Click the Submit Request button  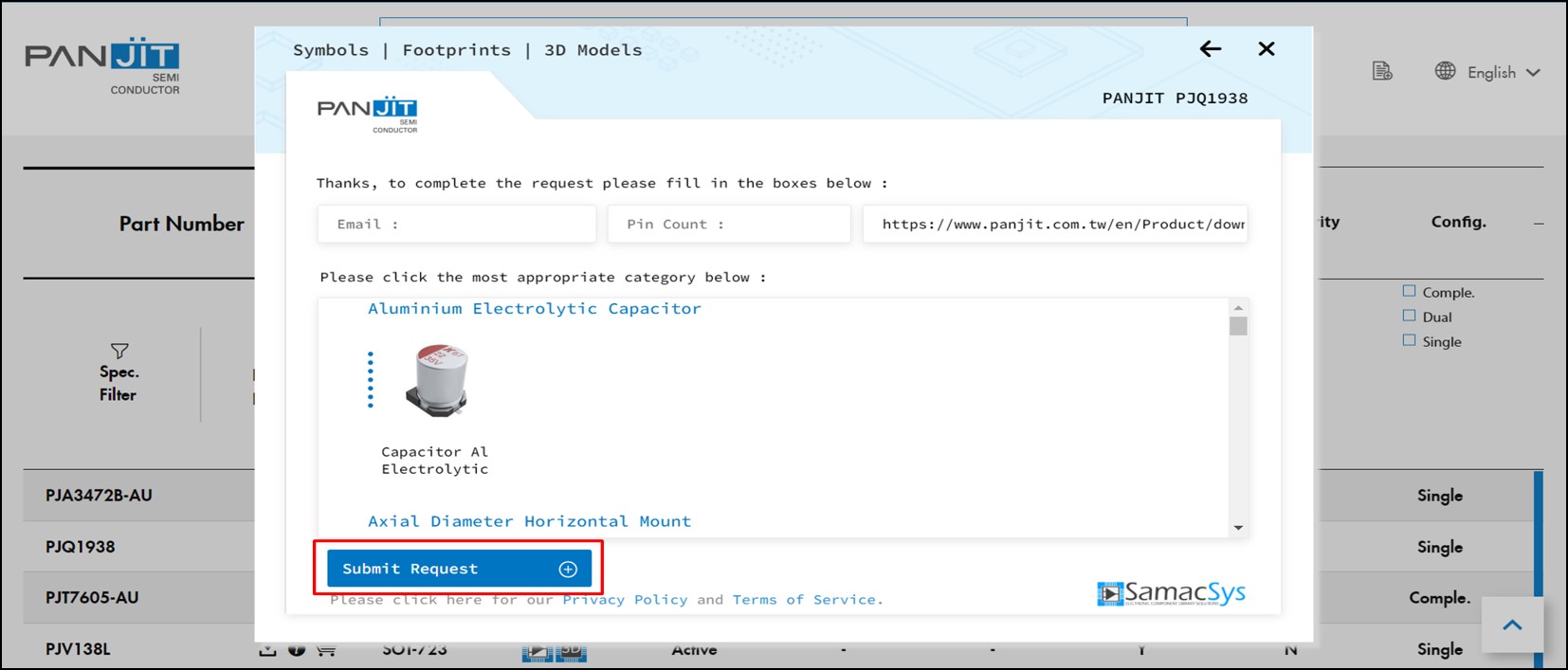(459, 569)
